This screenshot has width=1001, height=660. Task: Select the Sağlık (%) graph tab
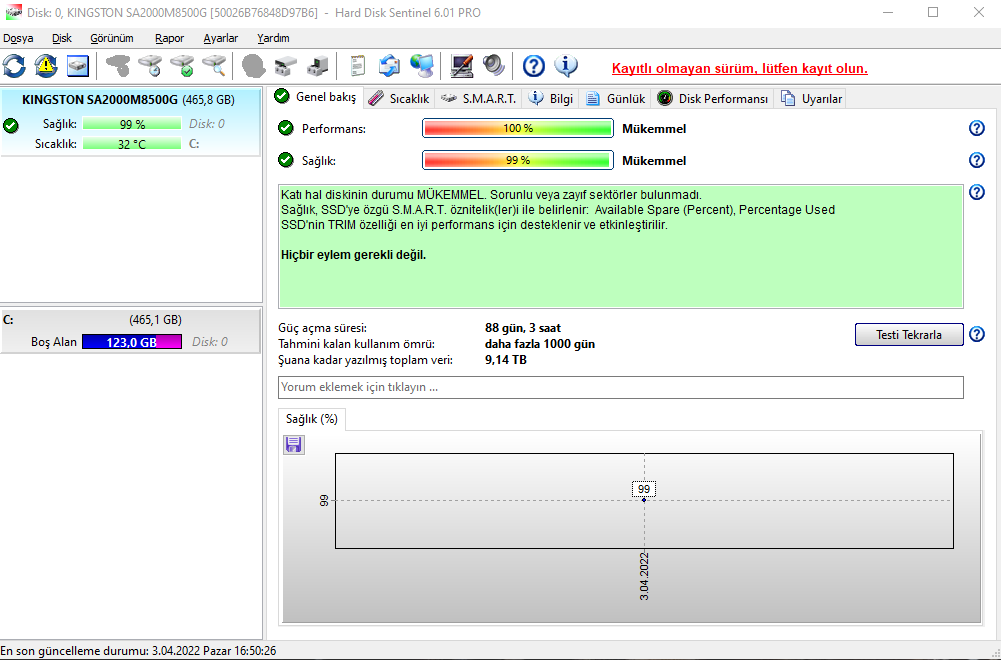click(x=312, y=419)
